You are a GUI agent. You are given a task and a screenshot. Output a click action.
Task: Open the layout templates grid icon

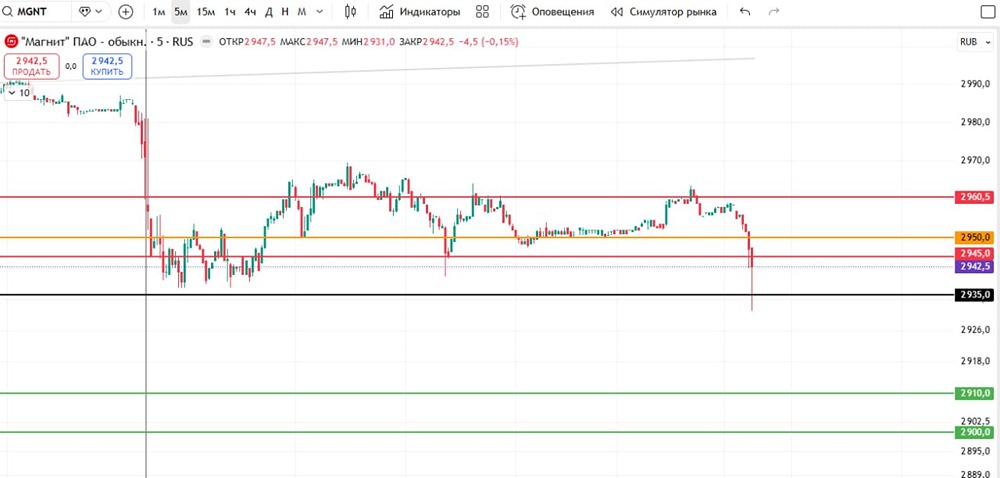[x=483, y=11]
